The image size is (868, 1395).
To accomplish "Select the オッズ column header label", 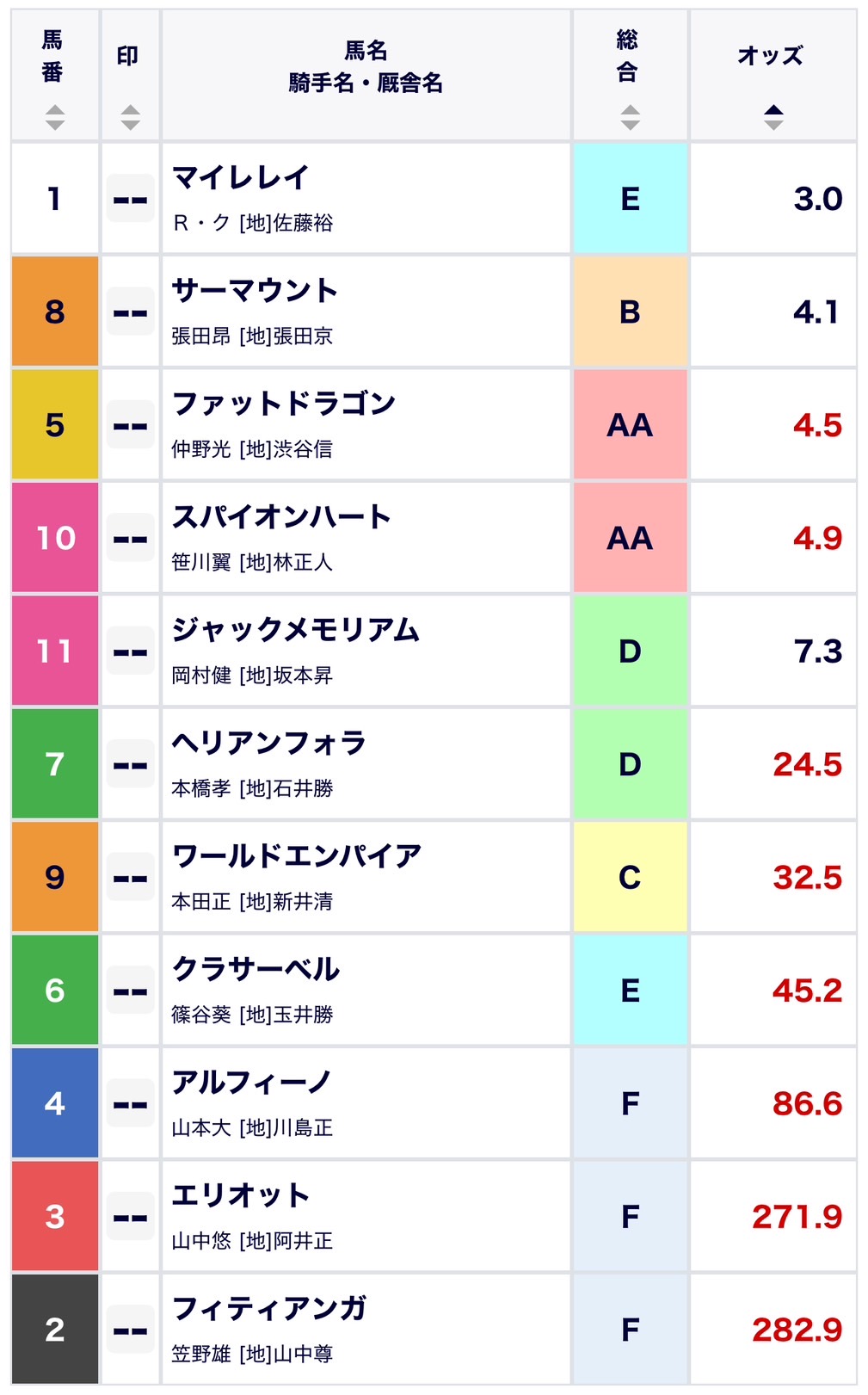I will [x=770, y=56].
